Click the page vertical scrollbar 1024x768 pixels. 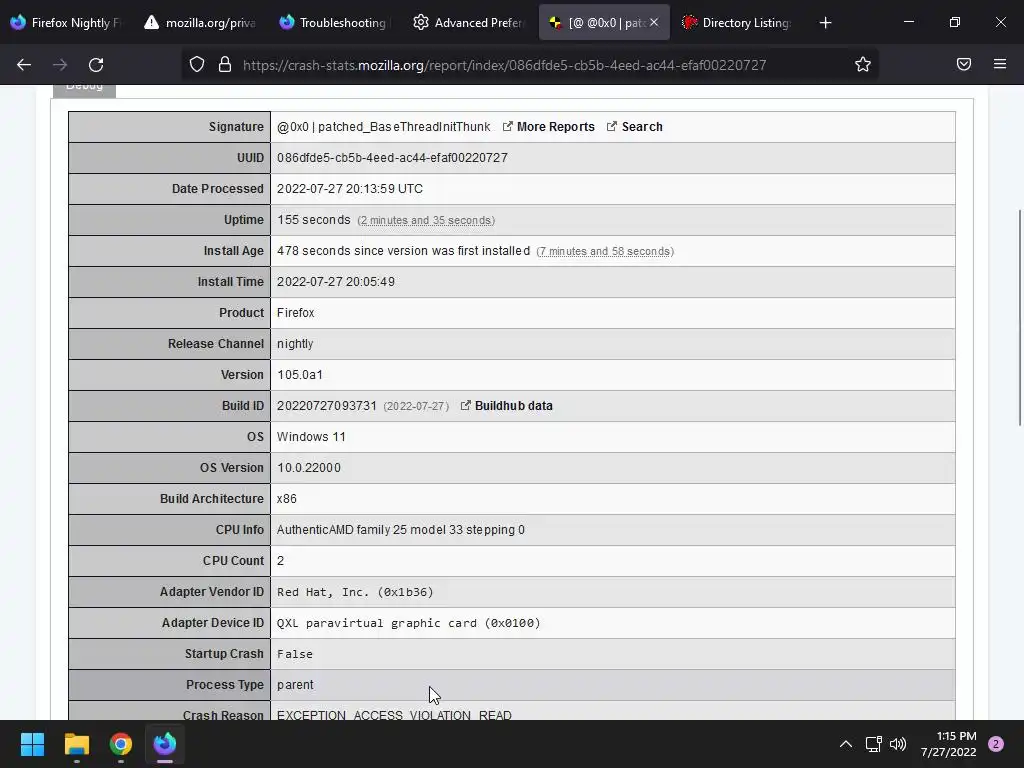pyautogui.click(x=1019, y=317)
